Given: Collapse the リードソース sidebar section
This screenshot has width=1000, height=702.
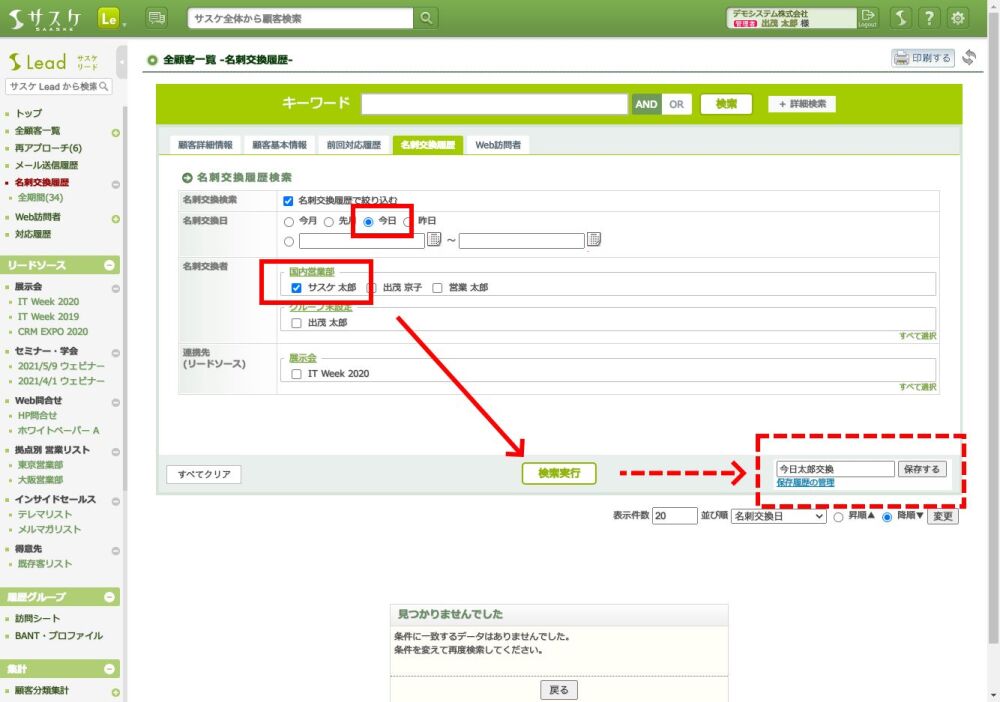Looking at the screenshot, I should (110, 265).
